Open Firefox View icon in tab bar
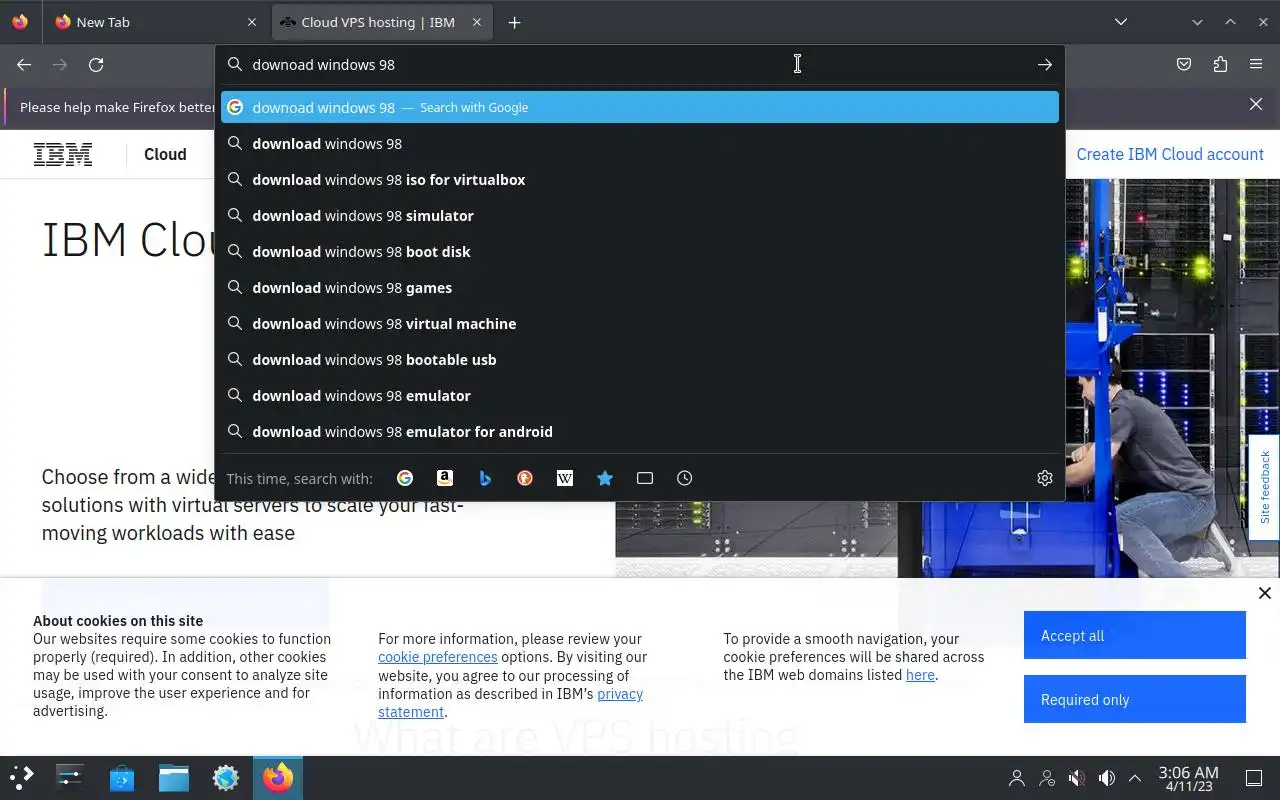The height and width of the screenshot is (800, 1280). tap(20, 22)
